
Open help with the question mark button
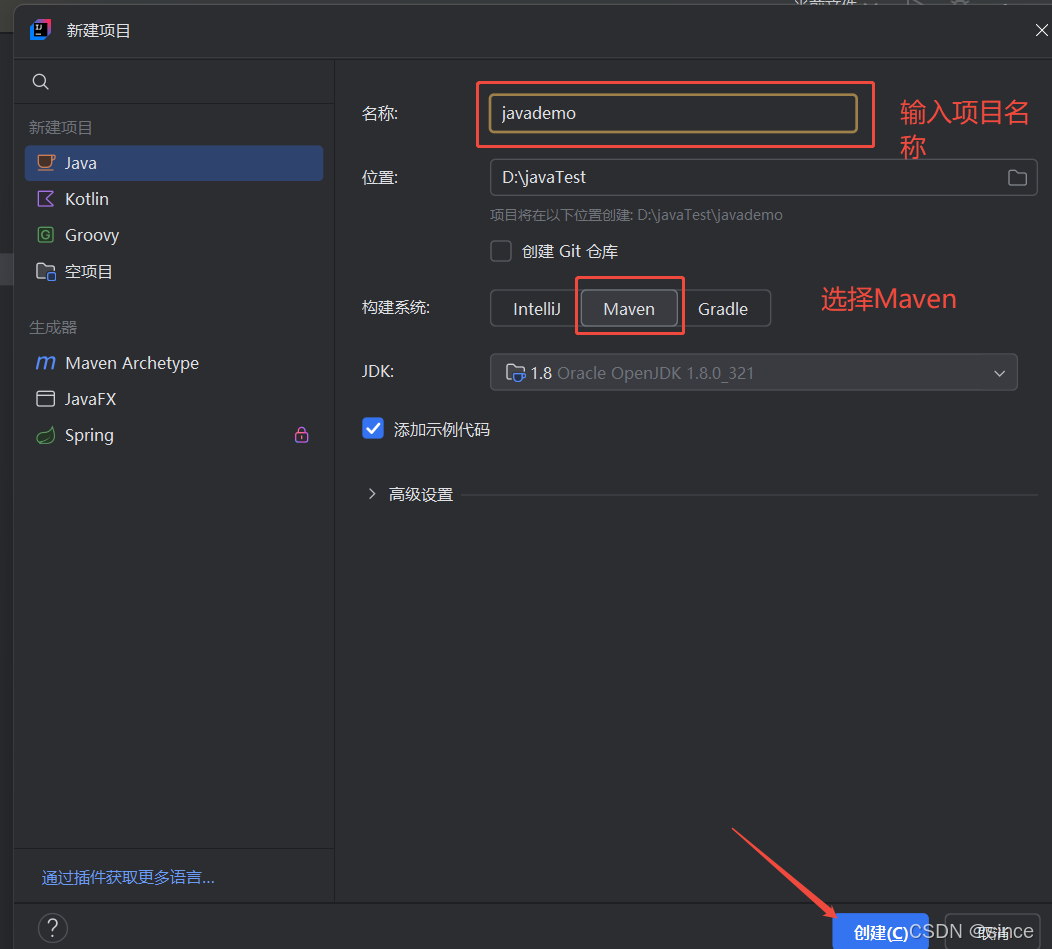pos(53,928)
